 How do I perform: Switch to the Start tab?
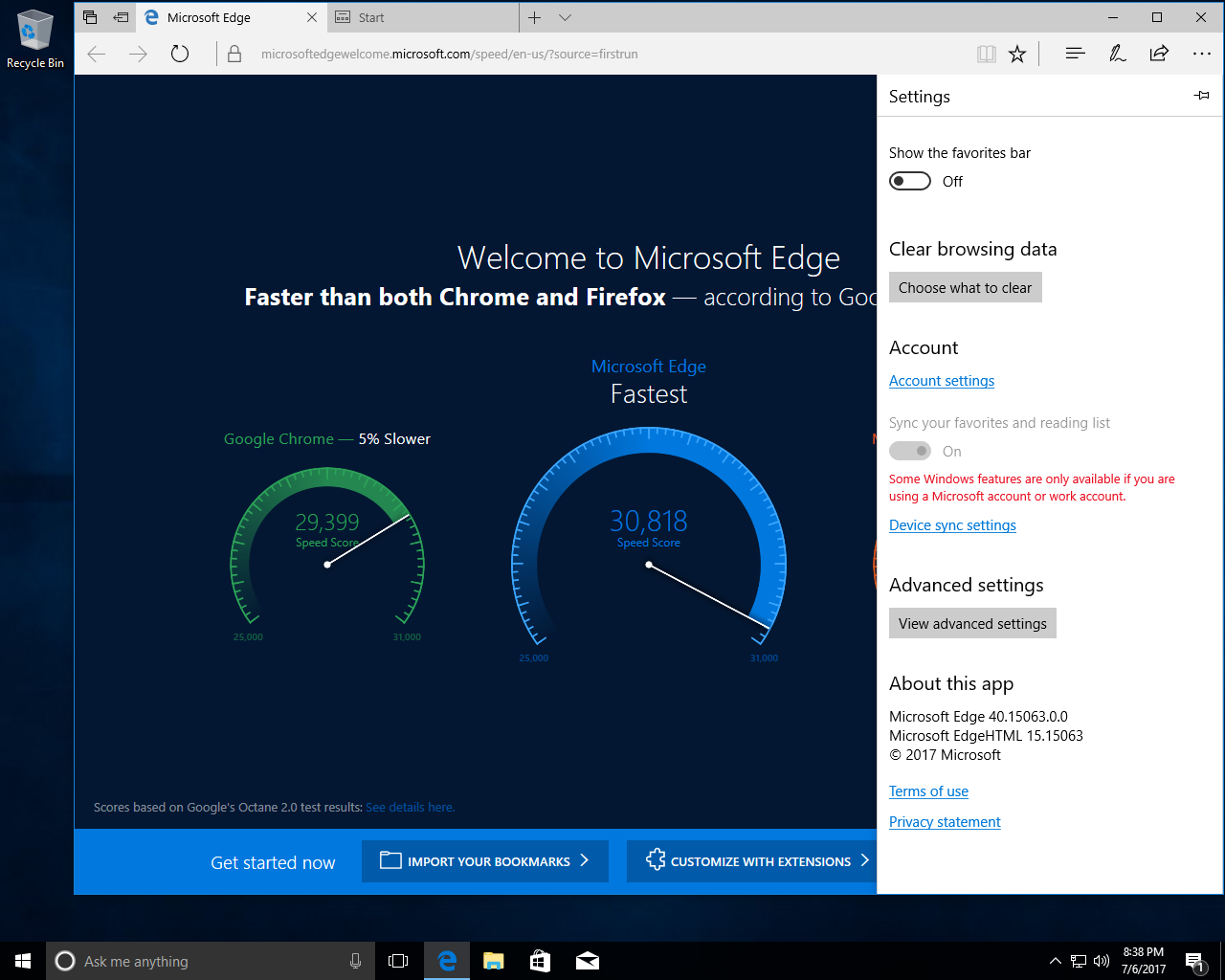(423, 17)
